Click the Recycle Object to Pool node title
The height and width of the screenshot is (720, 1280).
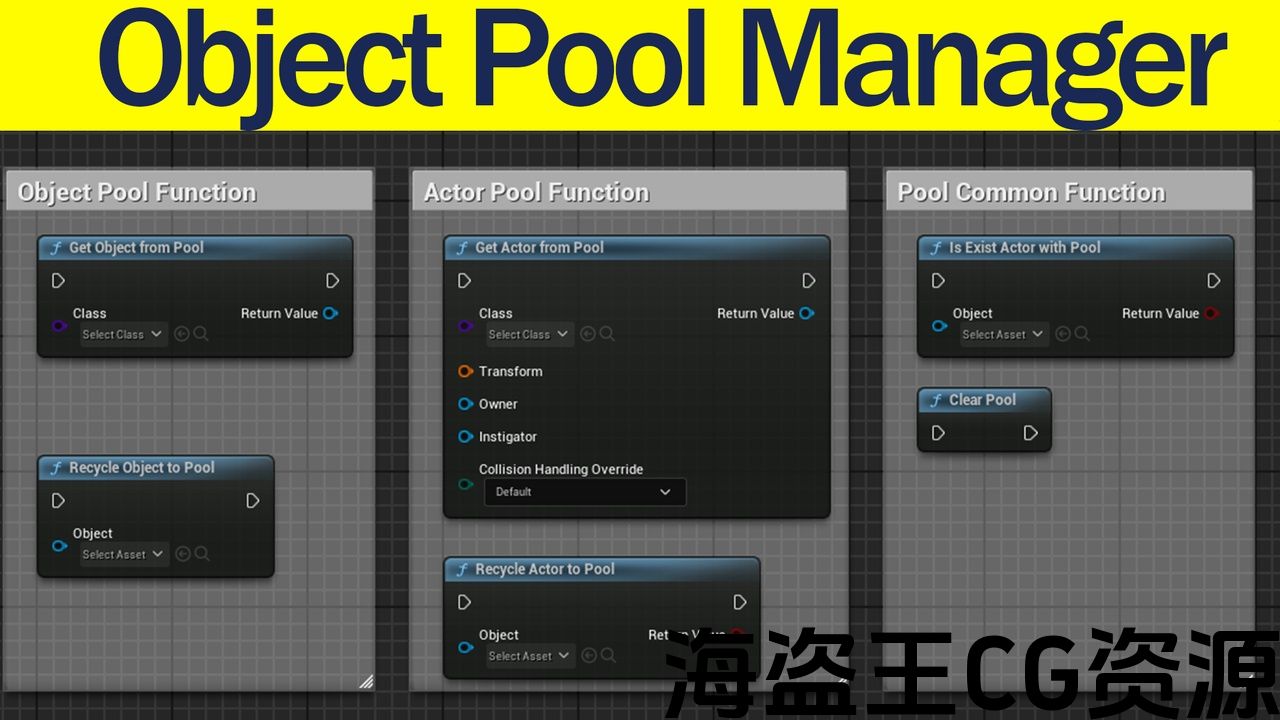pyautogui.click(x=141, y=467)
